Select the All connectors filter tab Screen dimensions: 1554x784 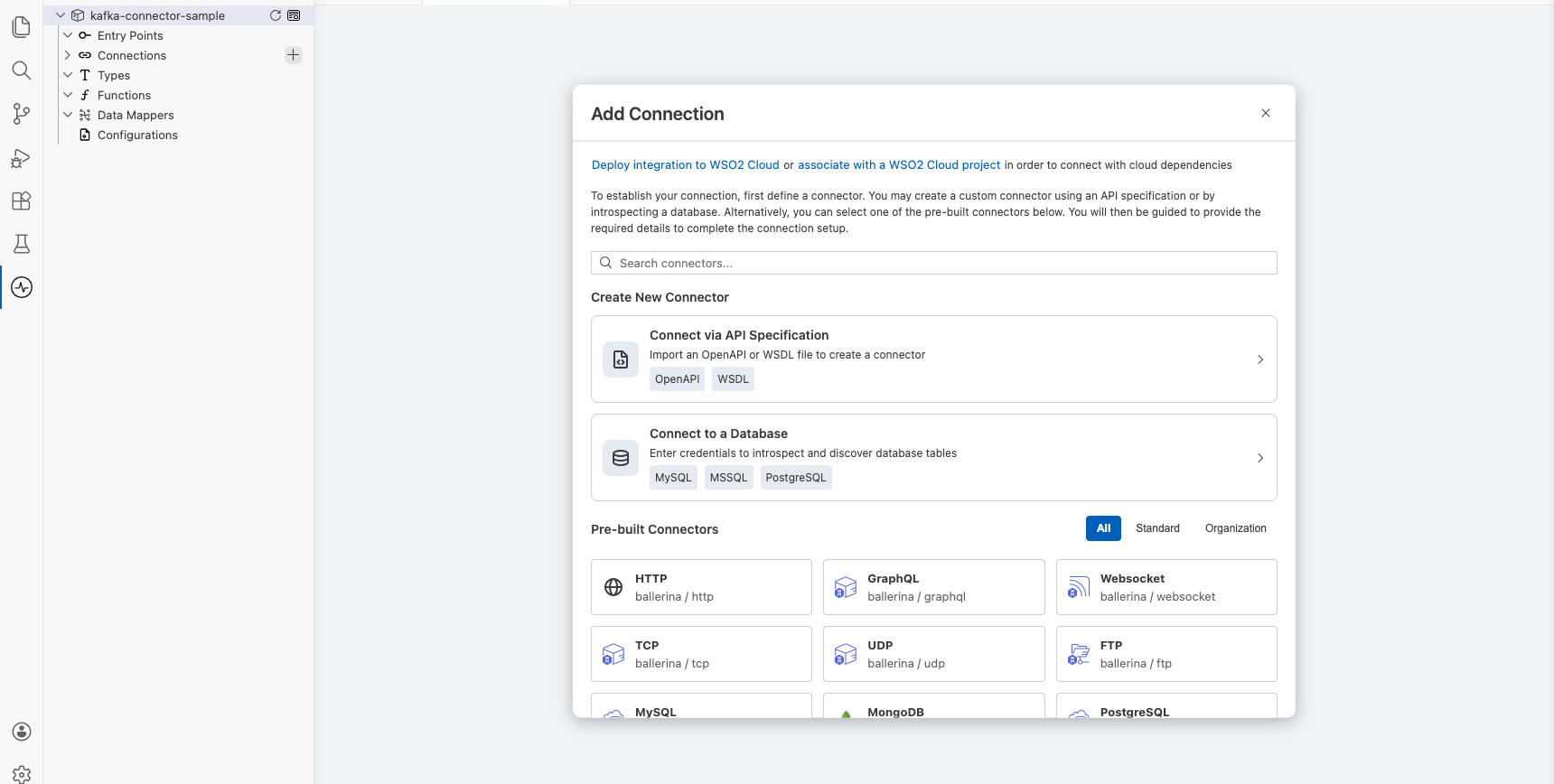click(x=1103, y=528)
